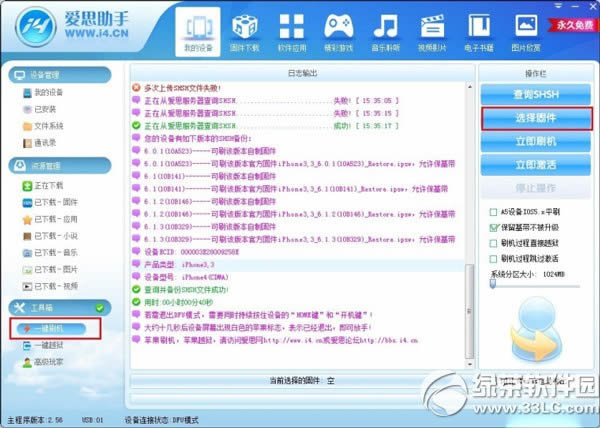Open the 精彩游戏 gamepad icon
600x428 pixels.
(x=338, y=33)
